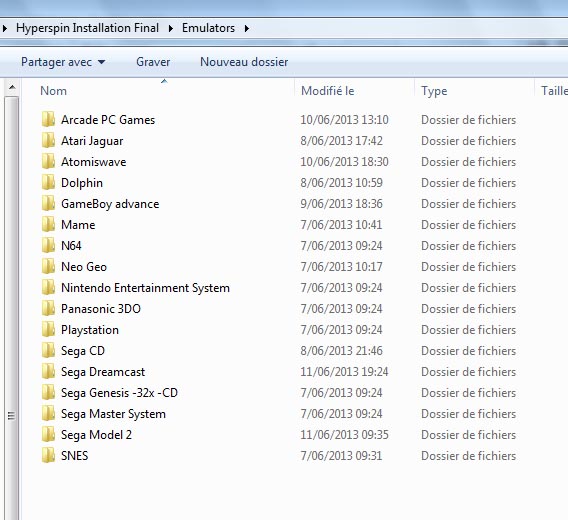The height and width of the screenshot is (520, 568).
Task: Select the Arcade PC Games folder name
Action: point(108,120)
